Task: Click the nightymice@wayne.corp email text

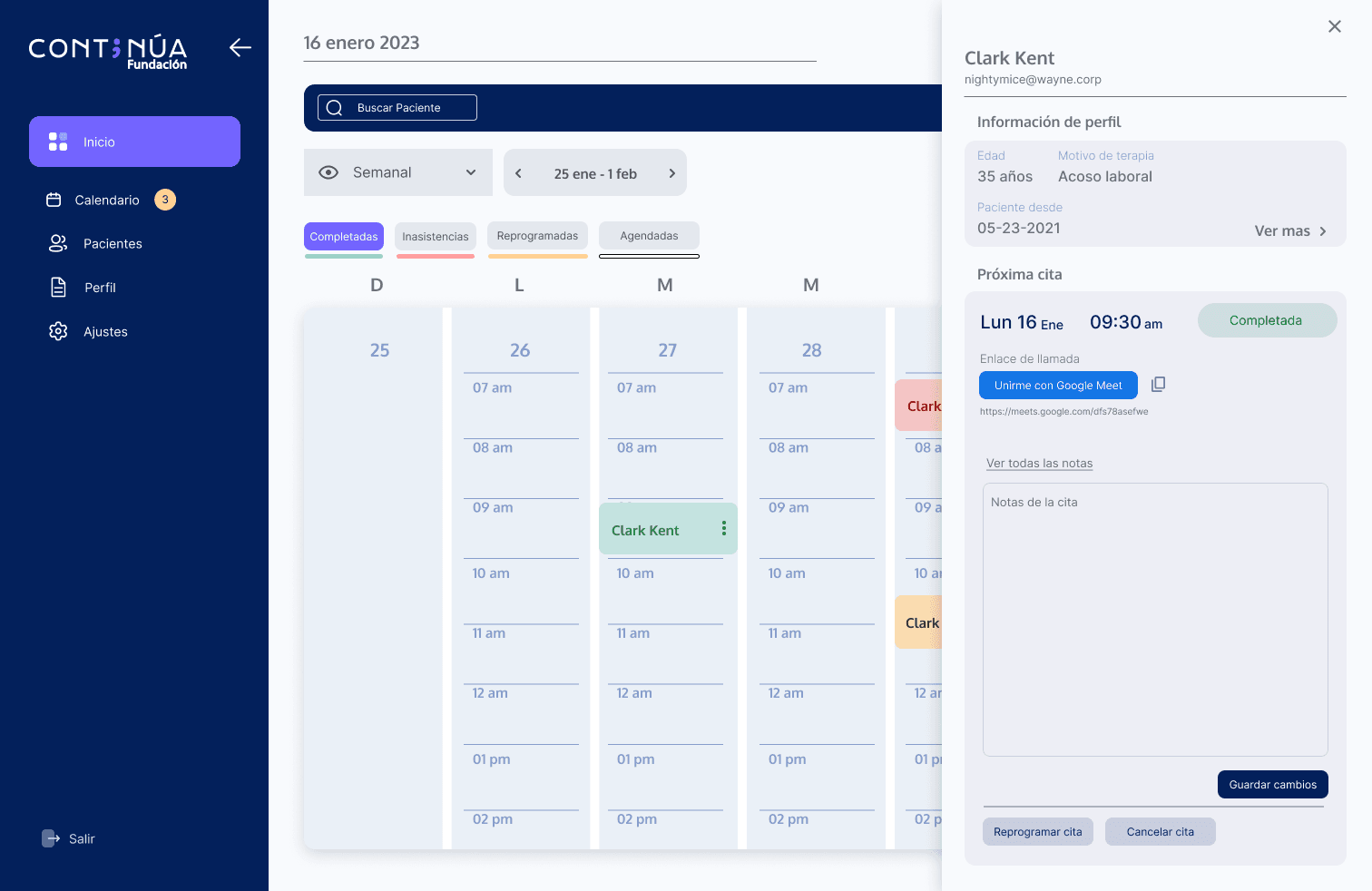Action: [1033, 79]
